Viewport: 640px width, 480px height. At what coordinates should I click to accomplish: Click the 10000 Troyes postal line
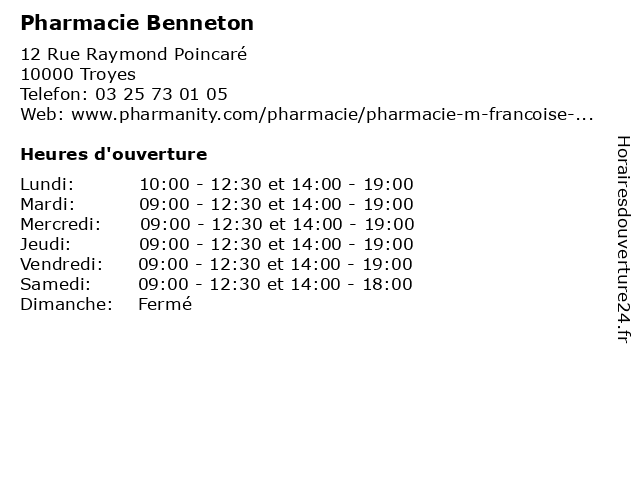click(x=78, y=74)
